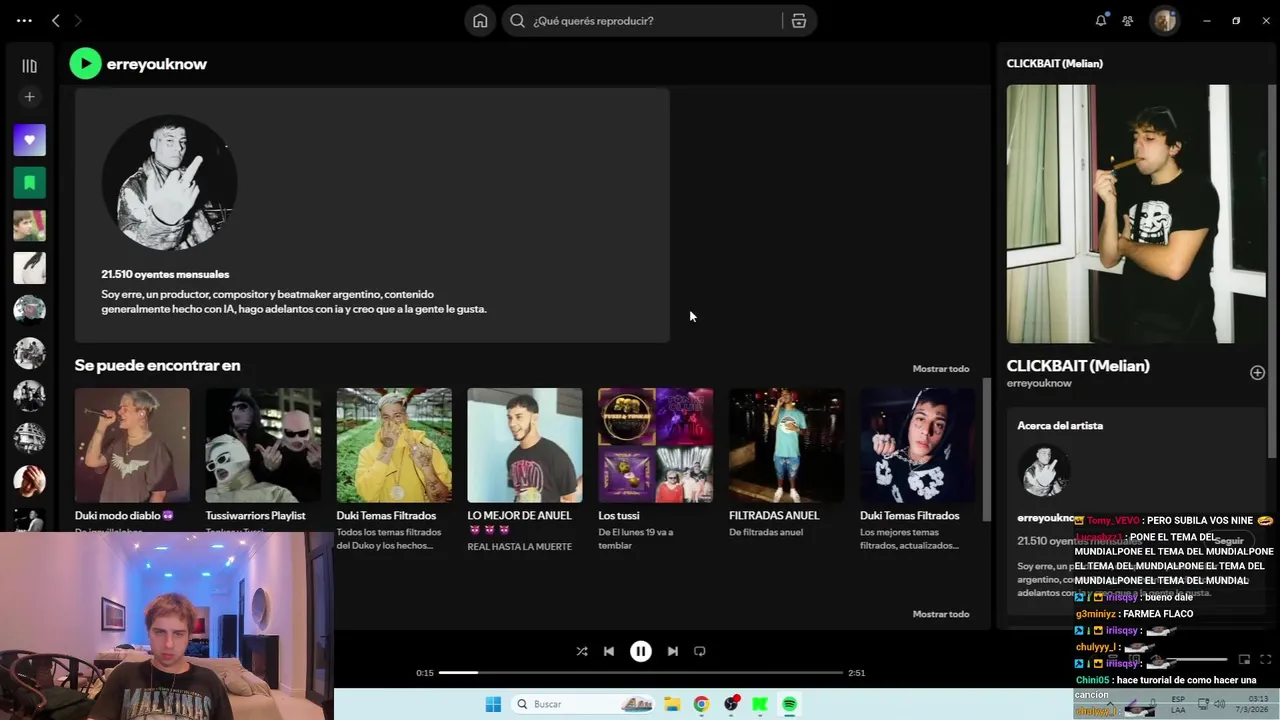Skip to next track
The height and width of the screenshot is (720, 1280).
pyautogui.click(x=673, y=651)
